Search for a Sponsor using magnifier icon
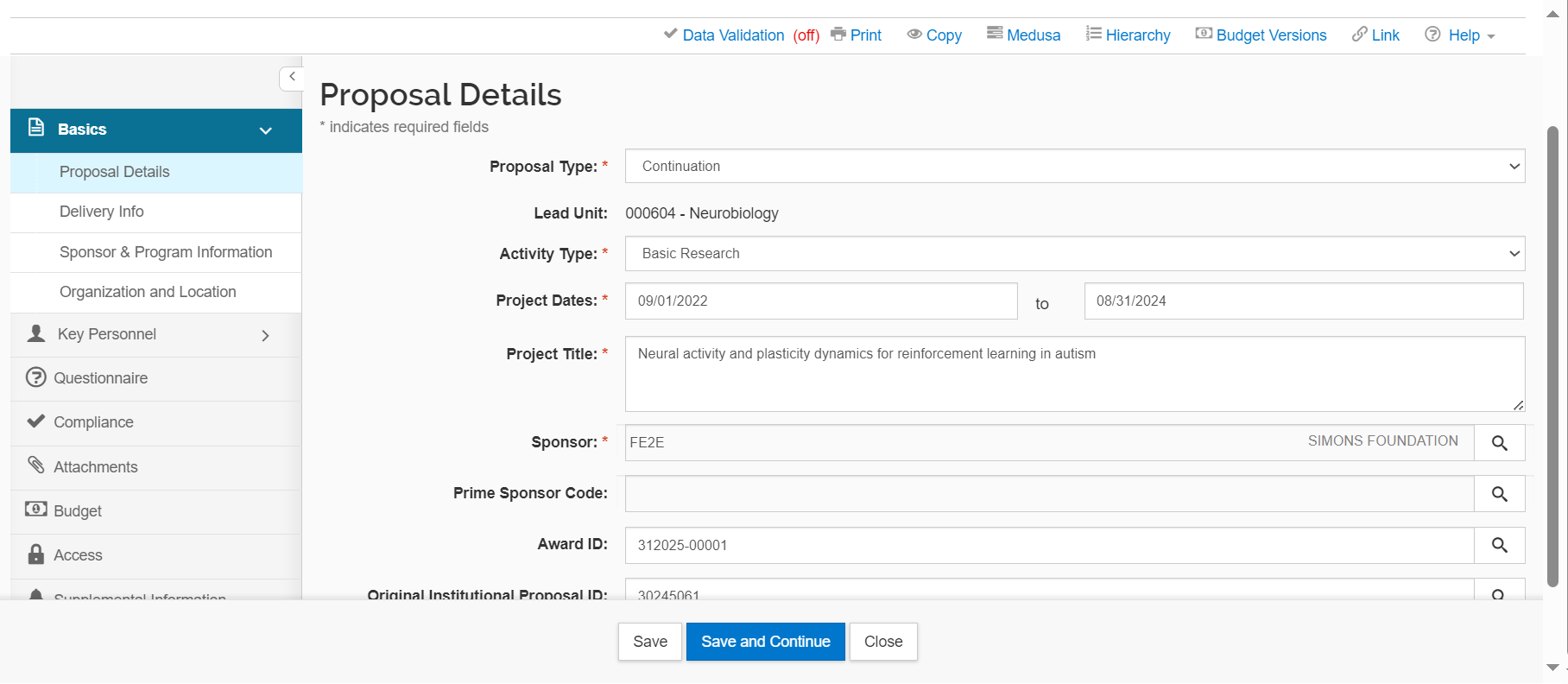This screenshot has width=1568, height=684. [x=1500, y=443]
